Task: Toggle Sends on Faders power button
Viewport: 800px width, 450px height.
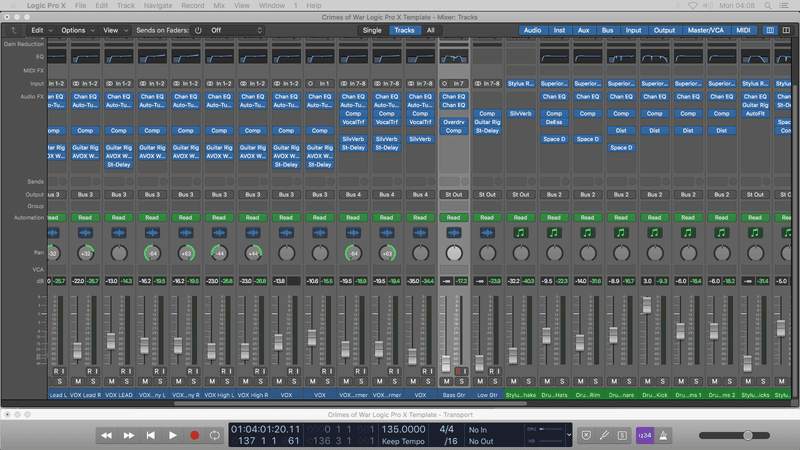Action: click(198, 30)
